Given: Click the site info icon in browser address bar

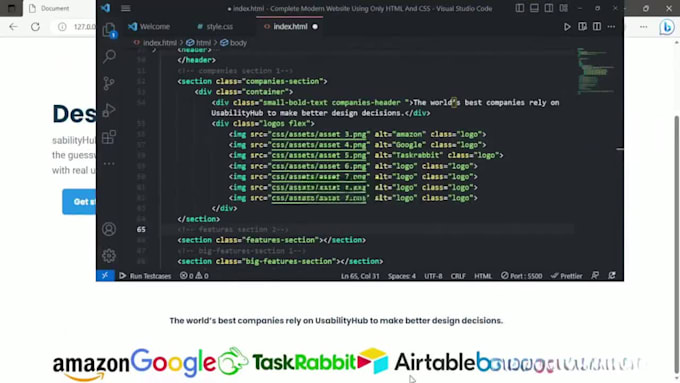Looking at the screenshot, I should (x=62, y=27).
